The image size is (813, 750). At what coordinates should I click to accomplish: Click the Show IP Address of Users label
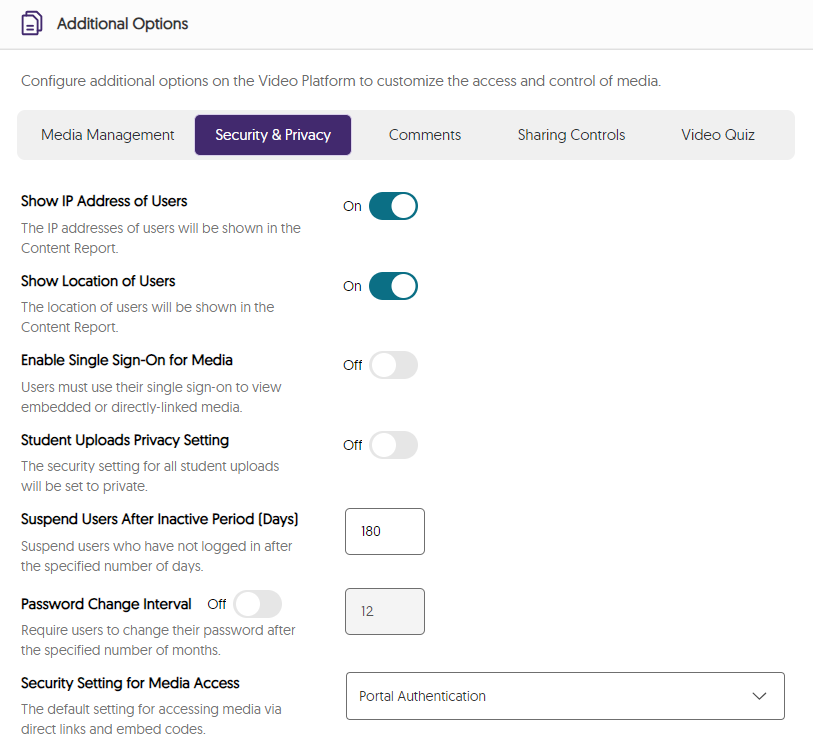pos(104,201)
